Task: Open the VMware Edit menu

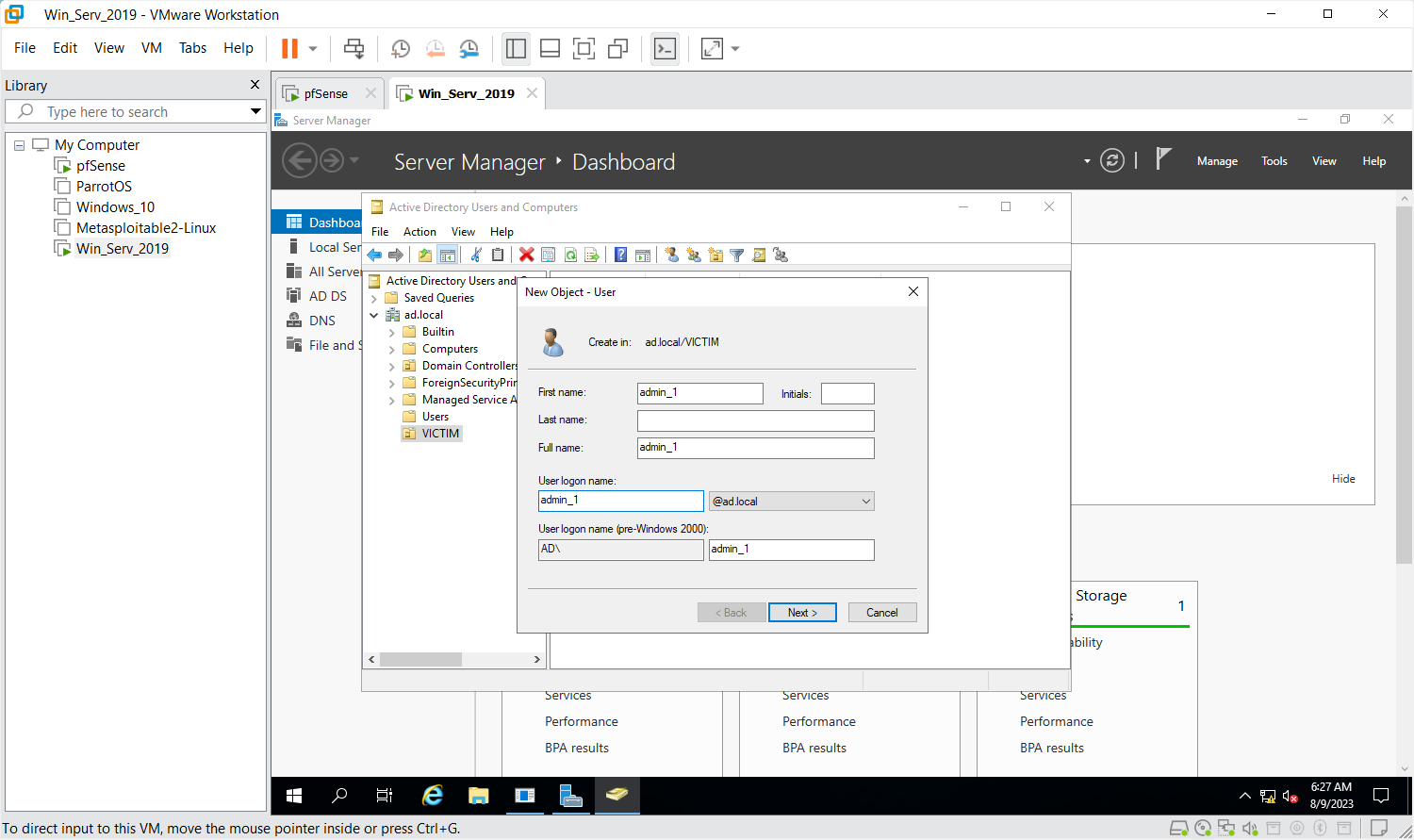Action: [x=65, y=48]
